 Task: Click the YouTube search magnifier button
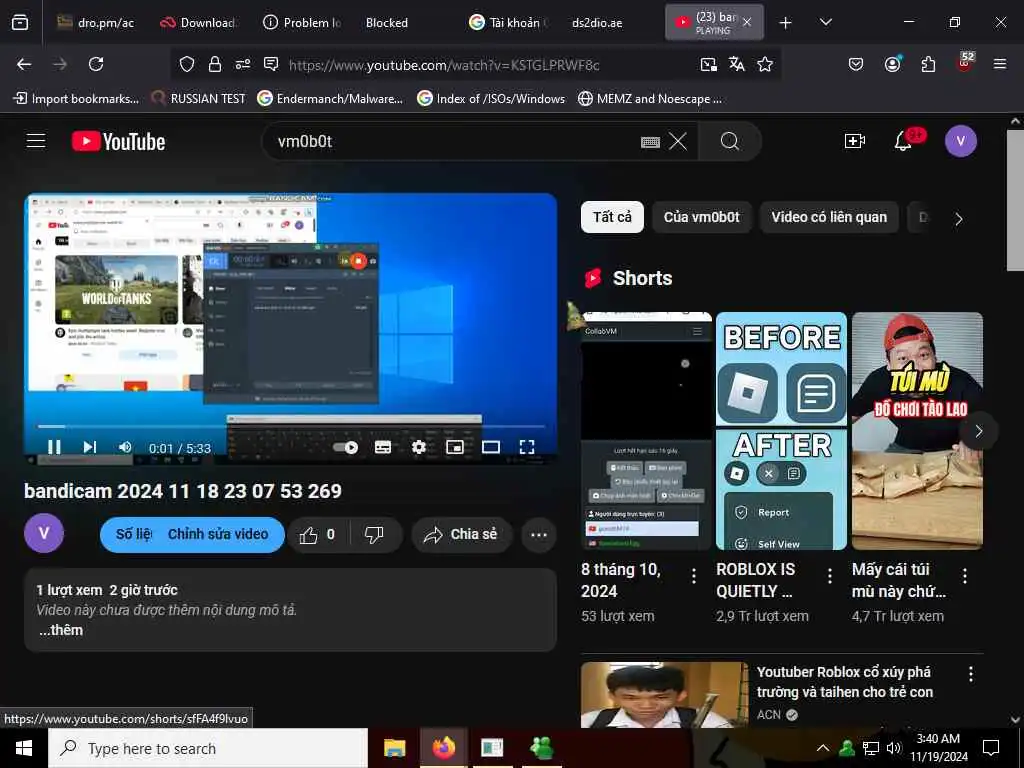coord(730,141)
